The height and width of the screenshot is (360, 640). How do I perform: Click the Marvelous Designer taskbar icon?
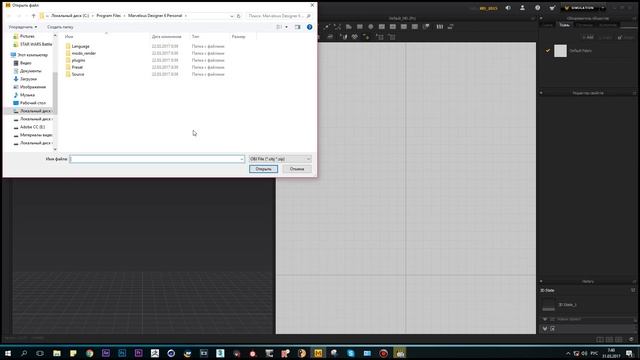coord(318,353)
